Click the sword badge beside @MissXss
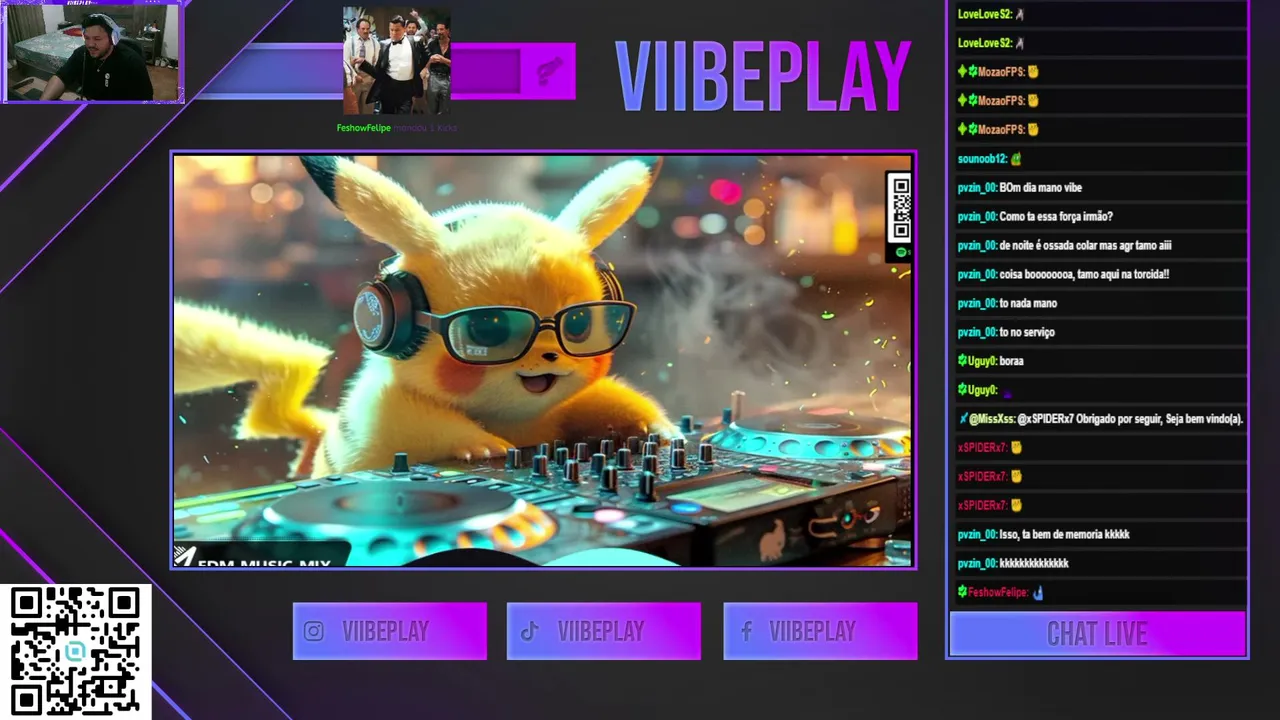This screenshot has height=720, width=1280. click(x=963, y=419)
